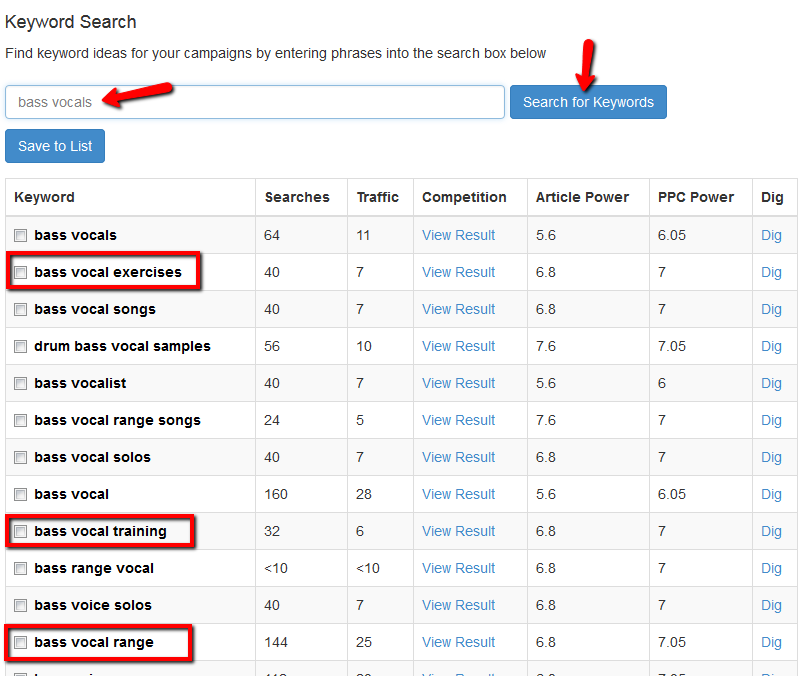Open View Result for 'bass vocal songs'

click(458, 309)
